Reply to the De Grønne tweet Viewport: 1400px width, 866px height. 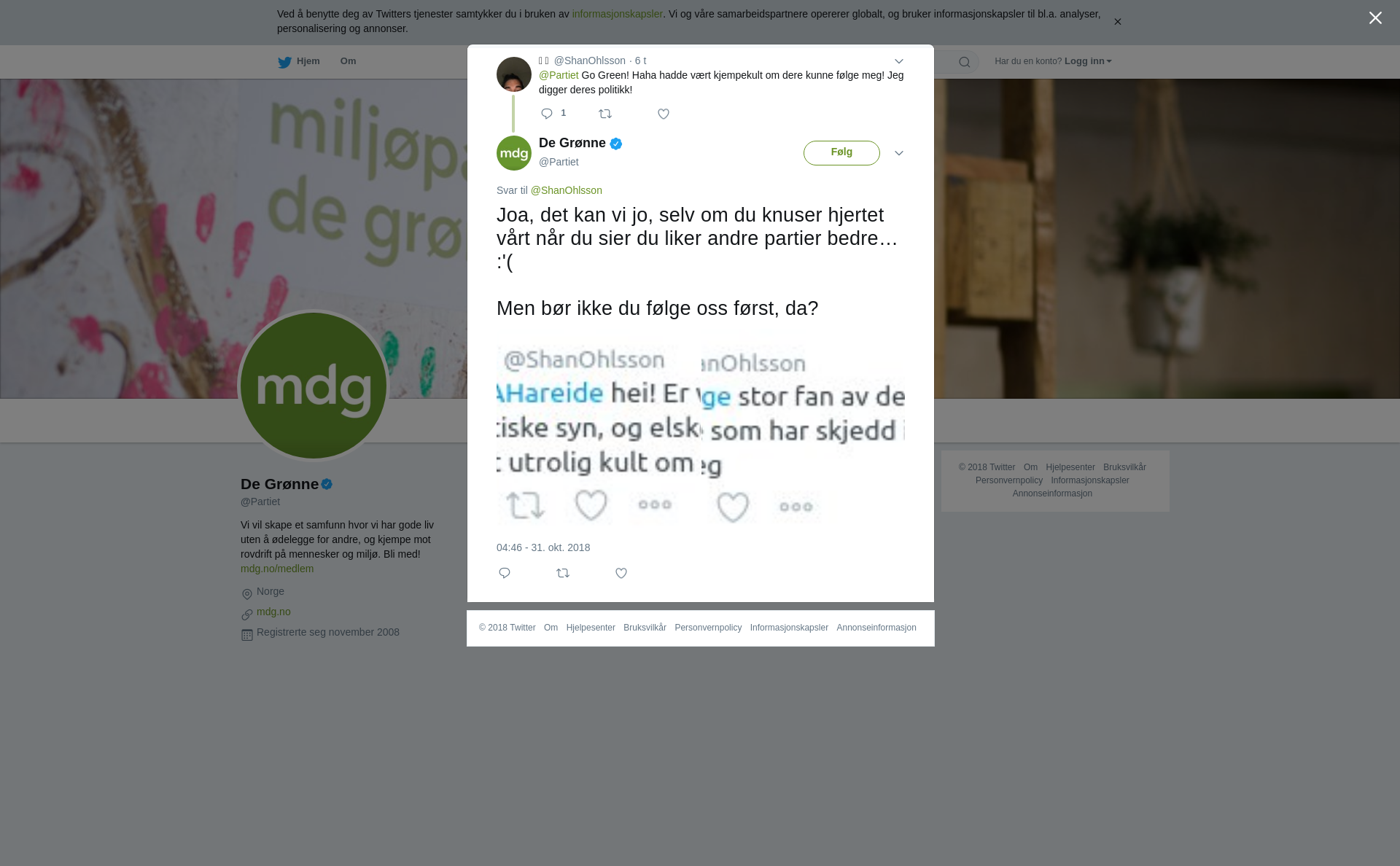[x=505, y=573]
